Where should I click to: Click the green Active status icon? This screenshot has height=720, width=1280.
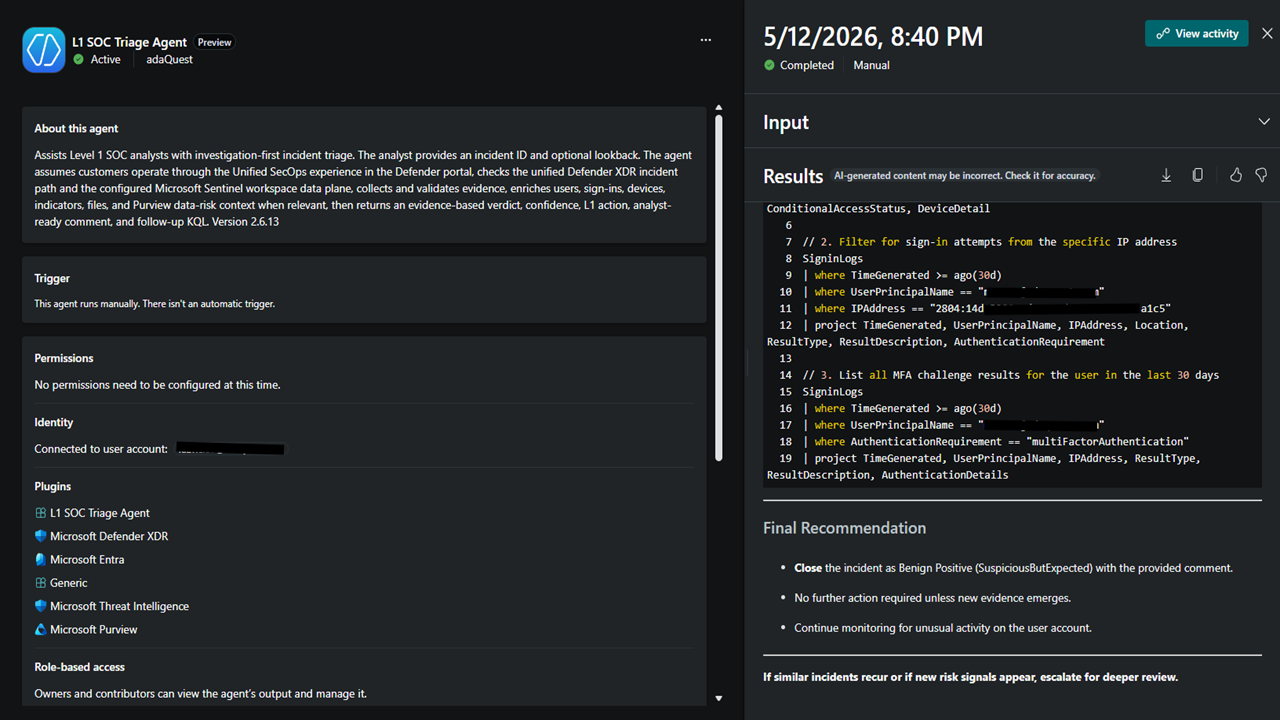tap(79, 59)
